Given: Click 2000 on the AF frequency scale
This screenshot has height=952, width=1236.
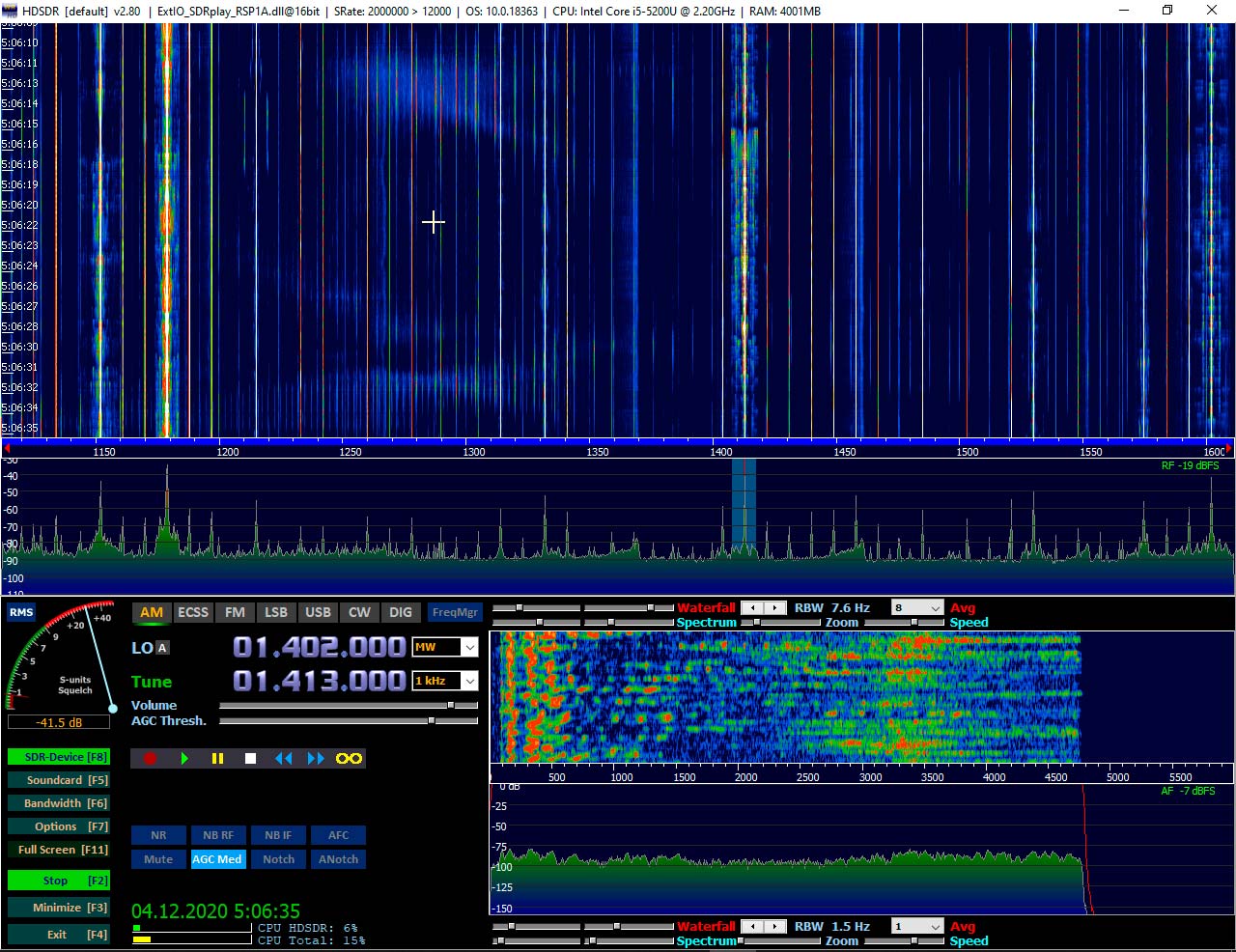Looking at the screenshot, I should [x=745, y=777].
